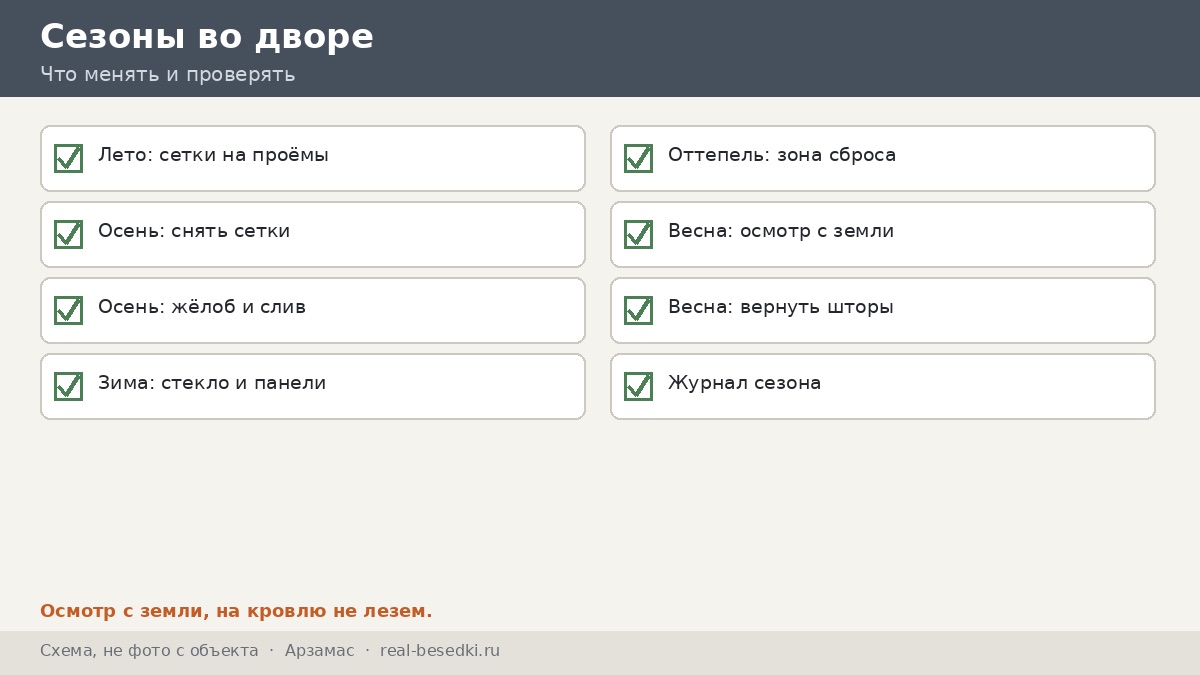Click the heading Сезоны во дворе
The image size is (1200, 675).
click(207, 36)
